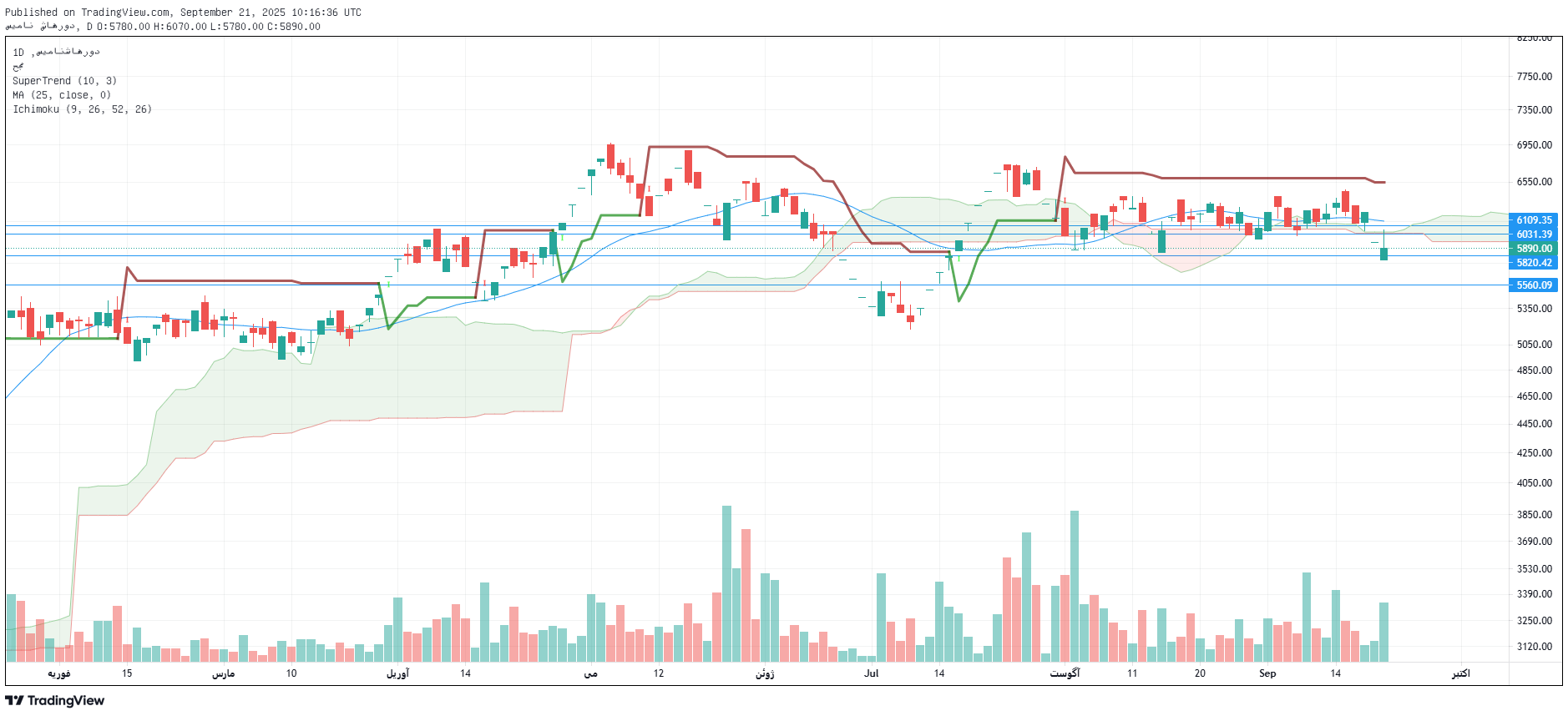This screenshot has width=1568, height=716.
Task: Select the 6031.39 price line label
Action: [x=1534, y=234]
